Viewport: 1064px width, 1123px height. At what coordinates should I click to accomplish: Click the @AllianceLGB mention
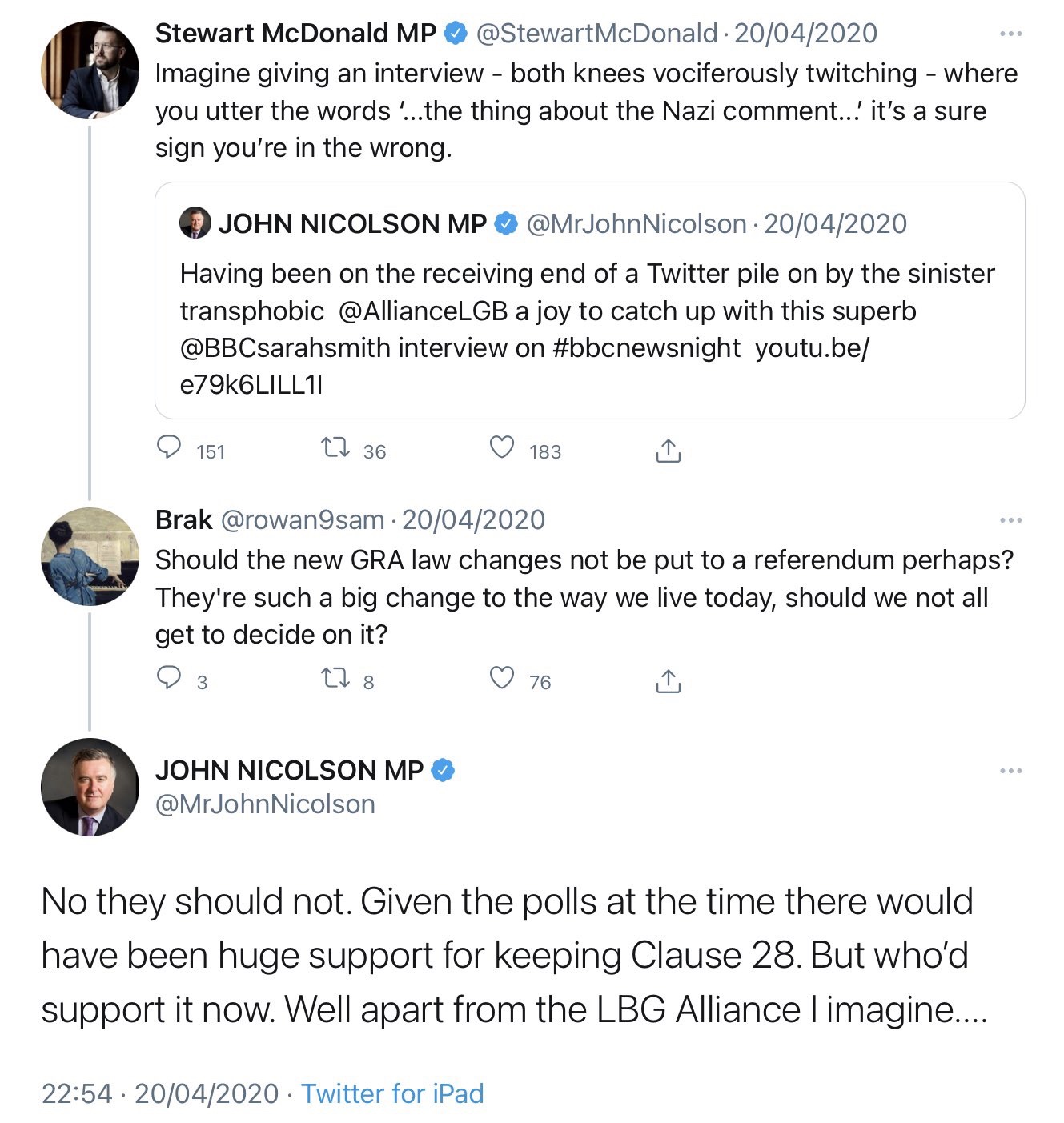424,311
